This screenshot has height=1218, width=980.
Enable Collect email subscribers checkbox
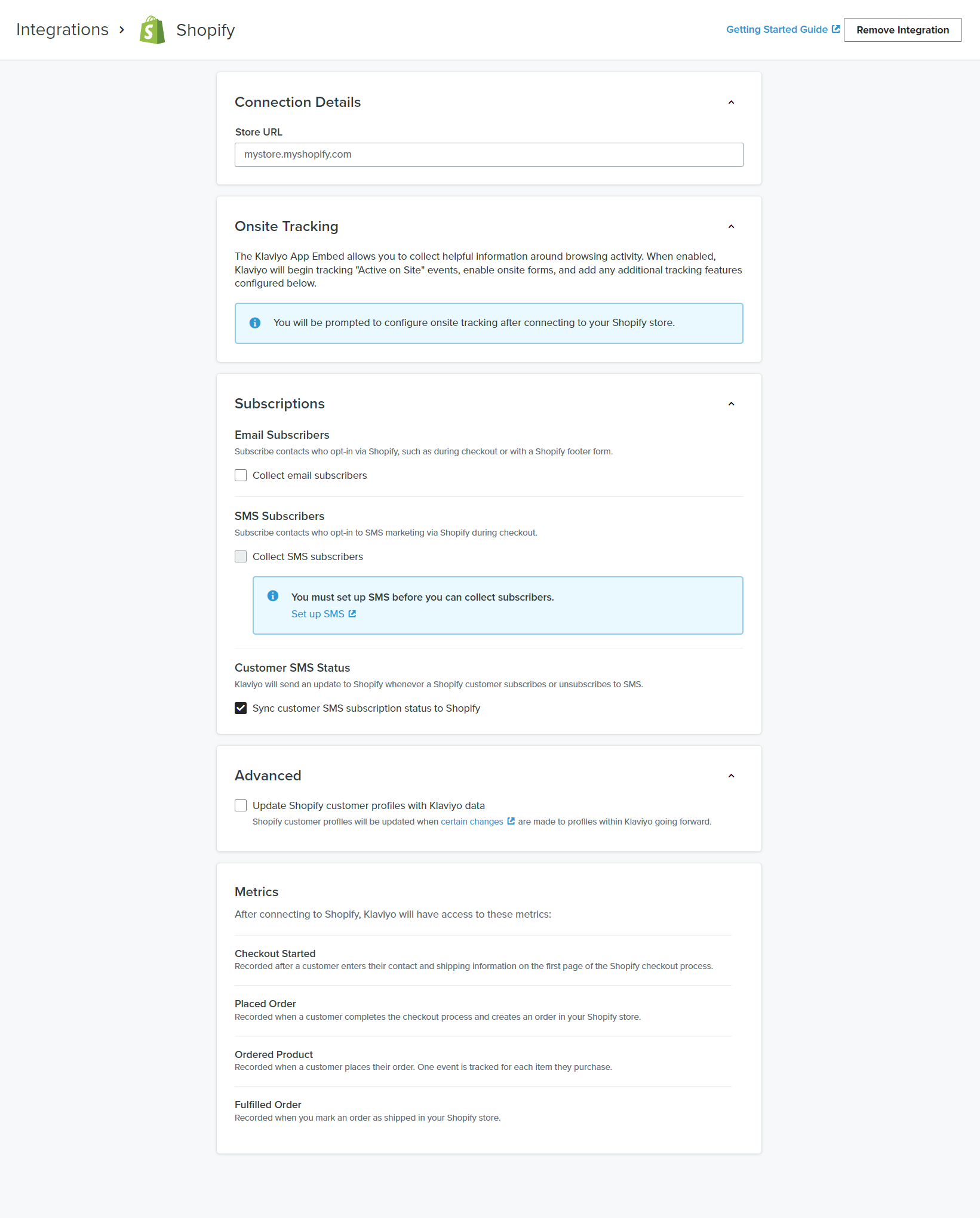[x=241, y=475]
